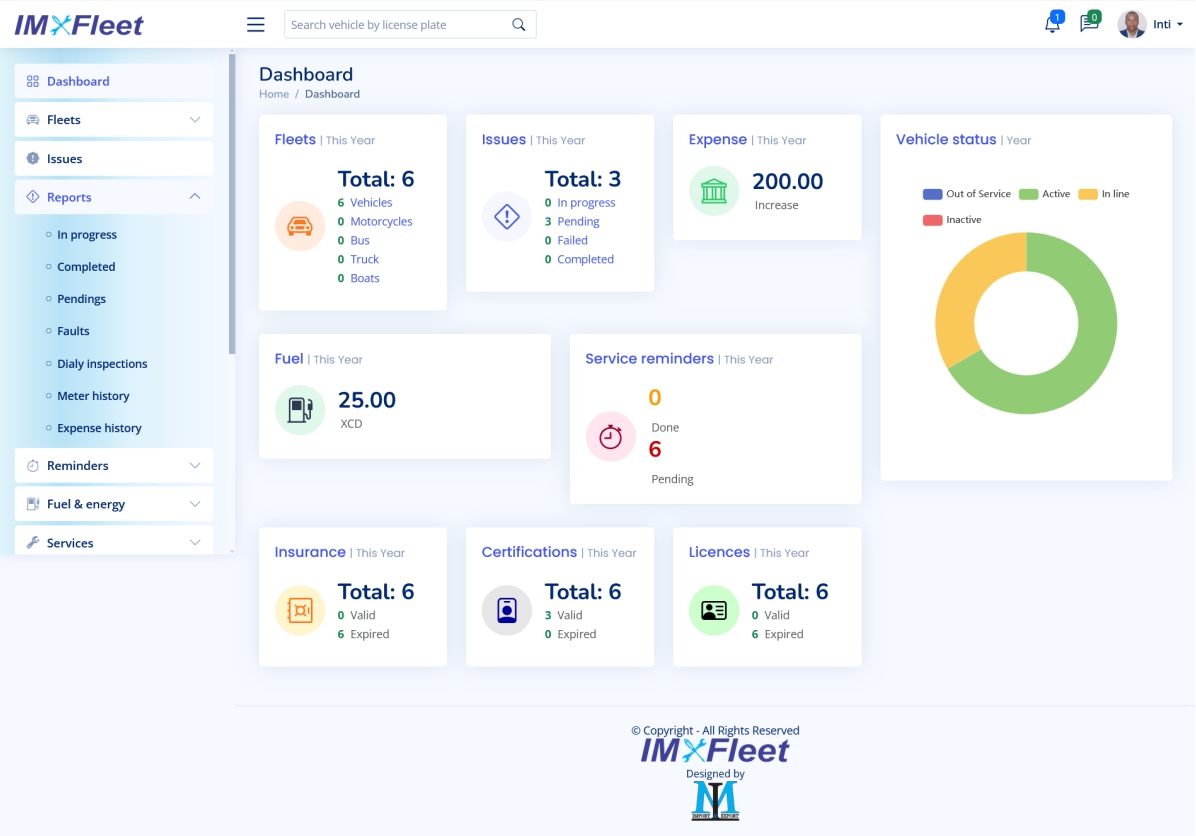Open the notifications bell
Screen dimensions: 1196x836
1051,24
